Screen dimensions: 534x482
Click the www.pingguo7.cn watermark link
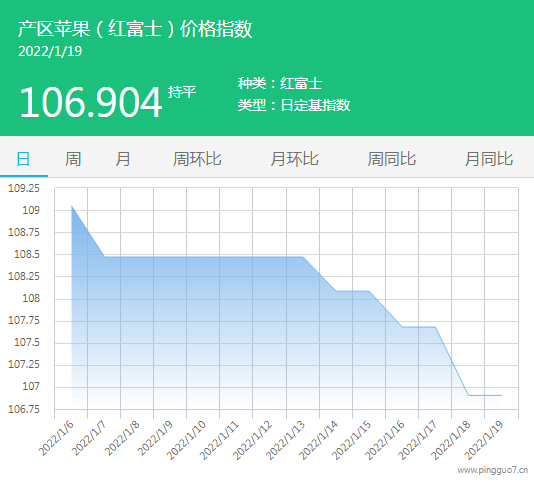pos(492,470)
